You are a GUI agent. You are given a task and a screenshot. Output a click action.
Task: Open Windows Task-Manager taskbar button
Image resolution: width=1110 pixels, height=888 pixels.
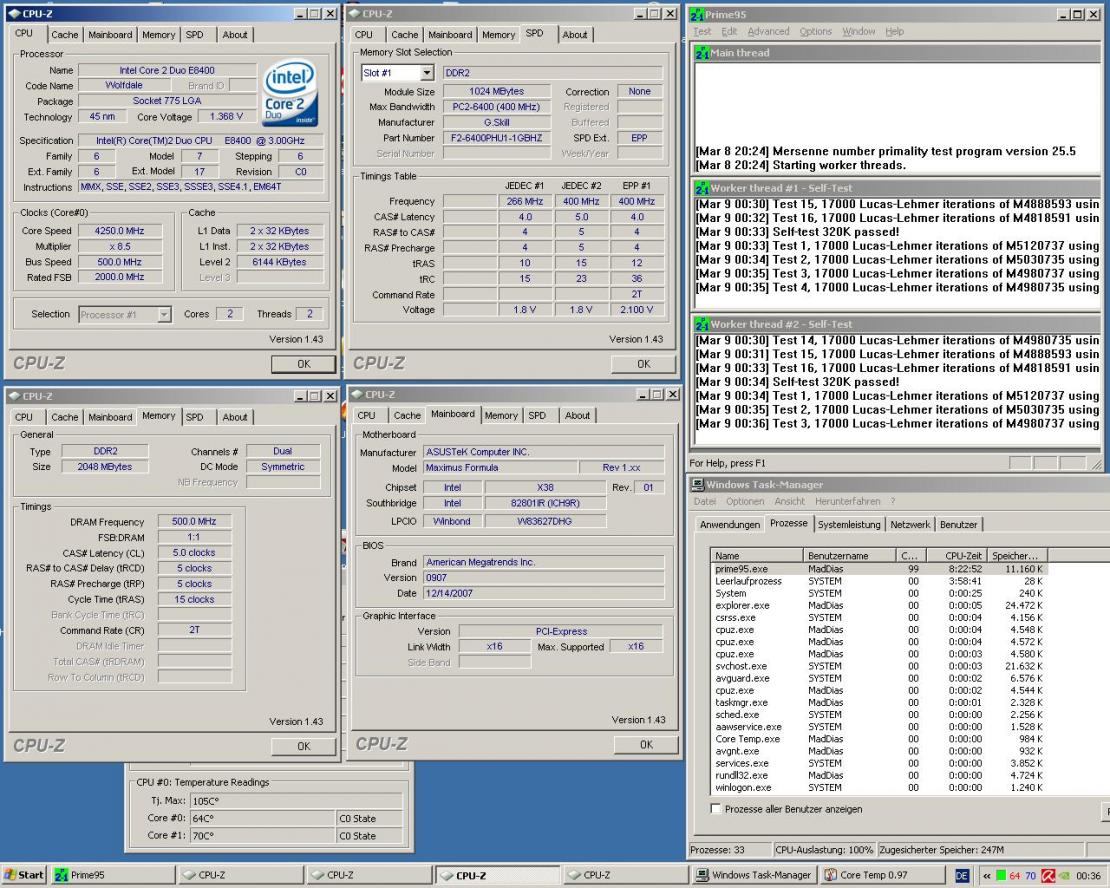point(754,875)
